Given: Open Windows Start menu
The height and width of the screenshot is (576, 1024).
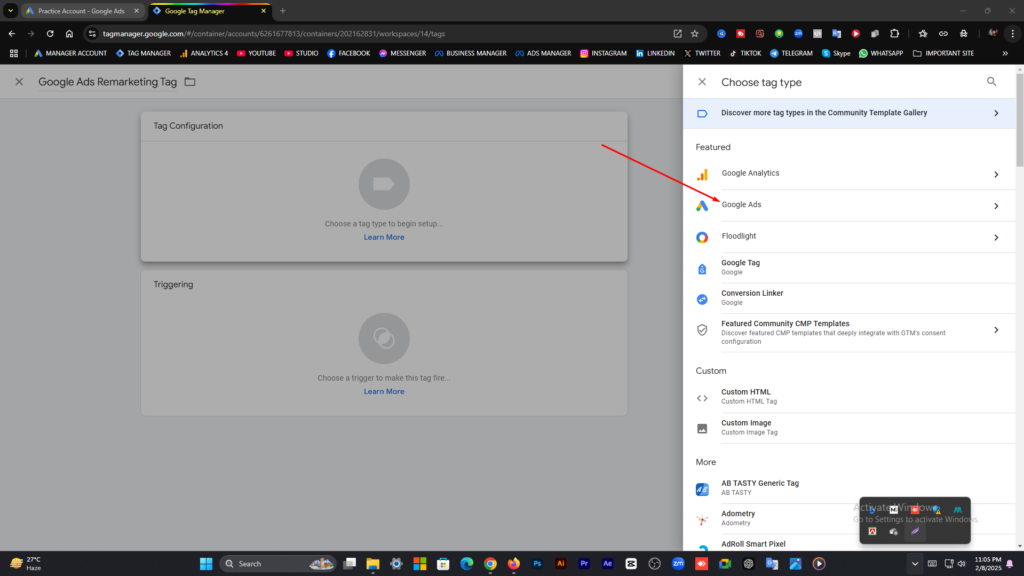Looking at the screenshot, I should (206, 564).
